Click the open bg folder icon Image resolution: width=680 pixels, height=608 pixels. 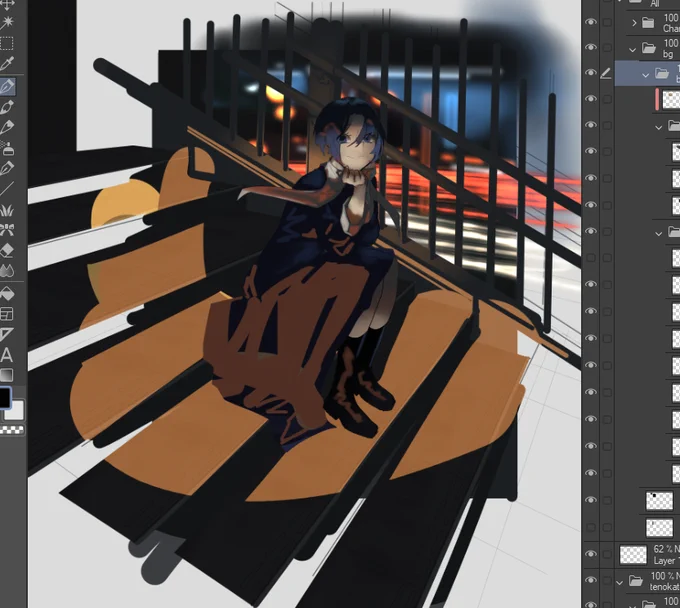click(649, 48)
